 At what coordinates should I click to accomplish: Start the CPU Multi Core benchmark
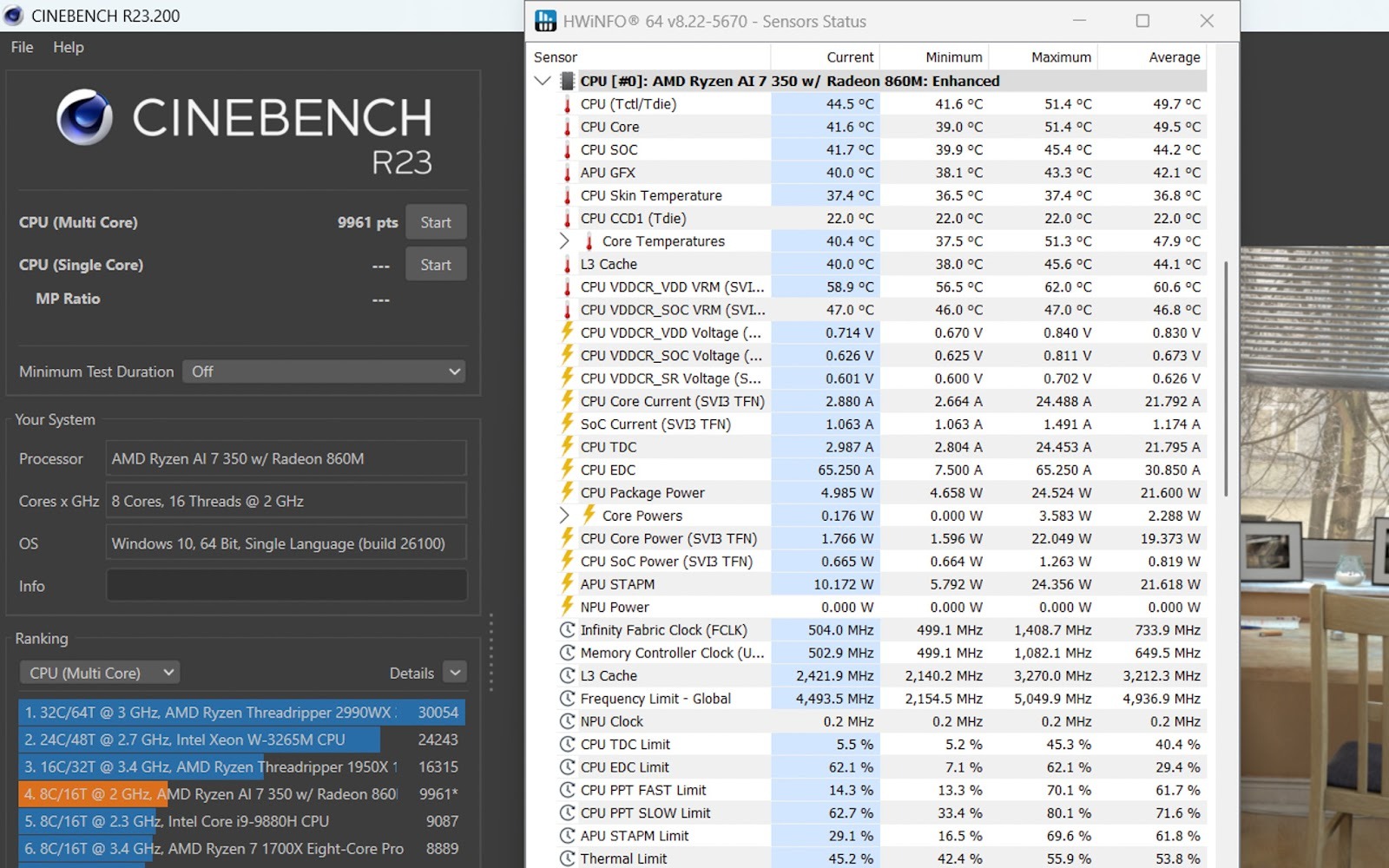pos(436,222)
